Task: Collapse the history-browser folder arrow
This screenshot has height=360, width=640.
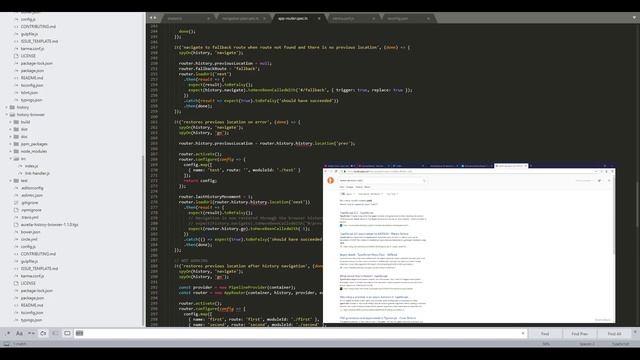Action: click(x=7, y=115)
